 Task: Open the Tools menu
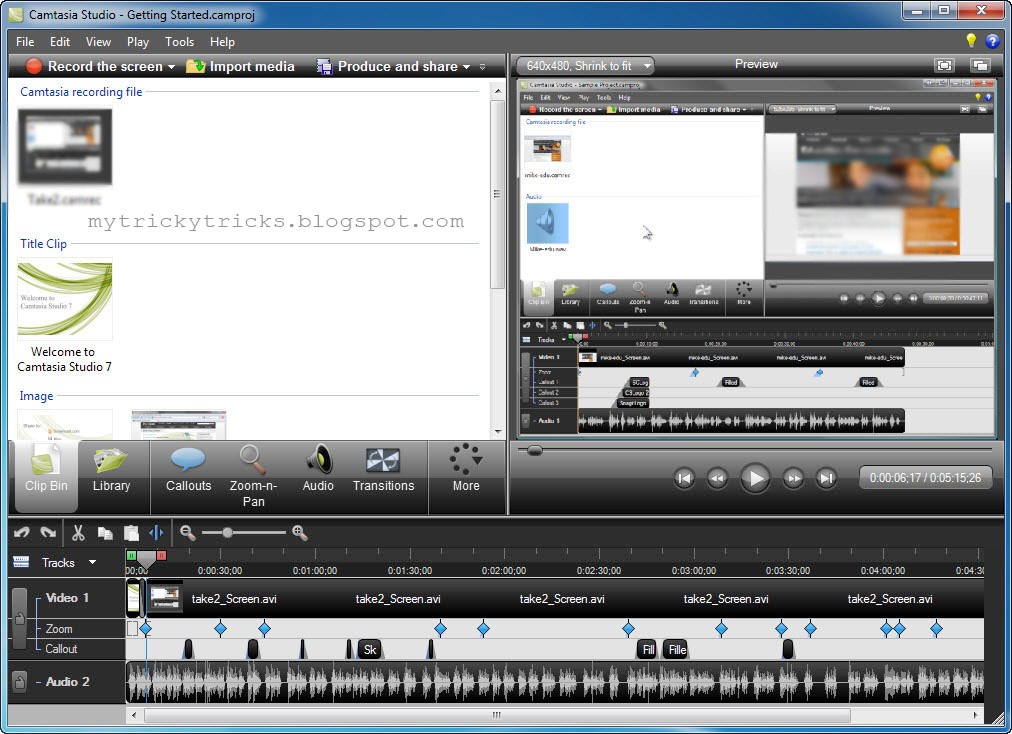(179, 41)
